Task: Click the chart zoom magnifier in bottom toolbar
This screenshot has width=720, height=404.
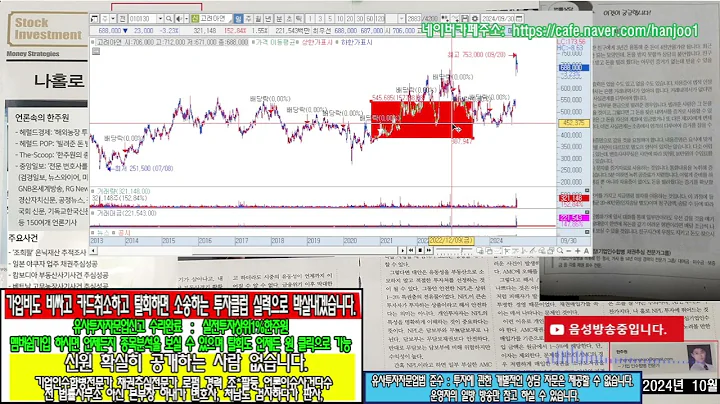Action: click(560, 251)
